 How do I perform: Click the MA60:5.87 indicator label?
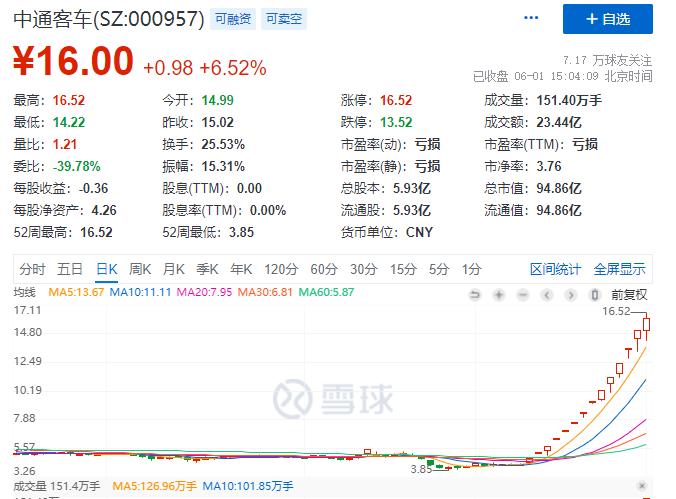coord(326,292)
